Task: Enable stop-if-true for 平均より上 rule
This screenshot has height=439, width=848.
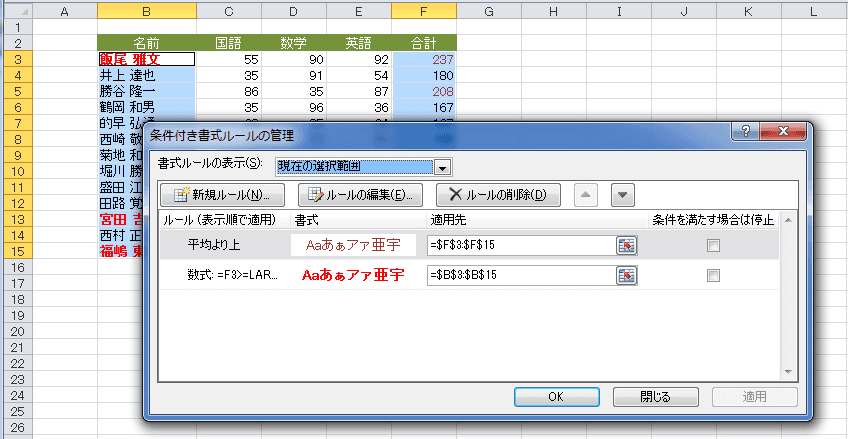Action: (x=714, y=245)
